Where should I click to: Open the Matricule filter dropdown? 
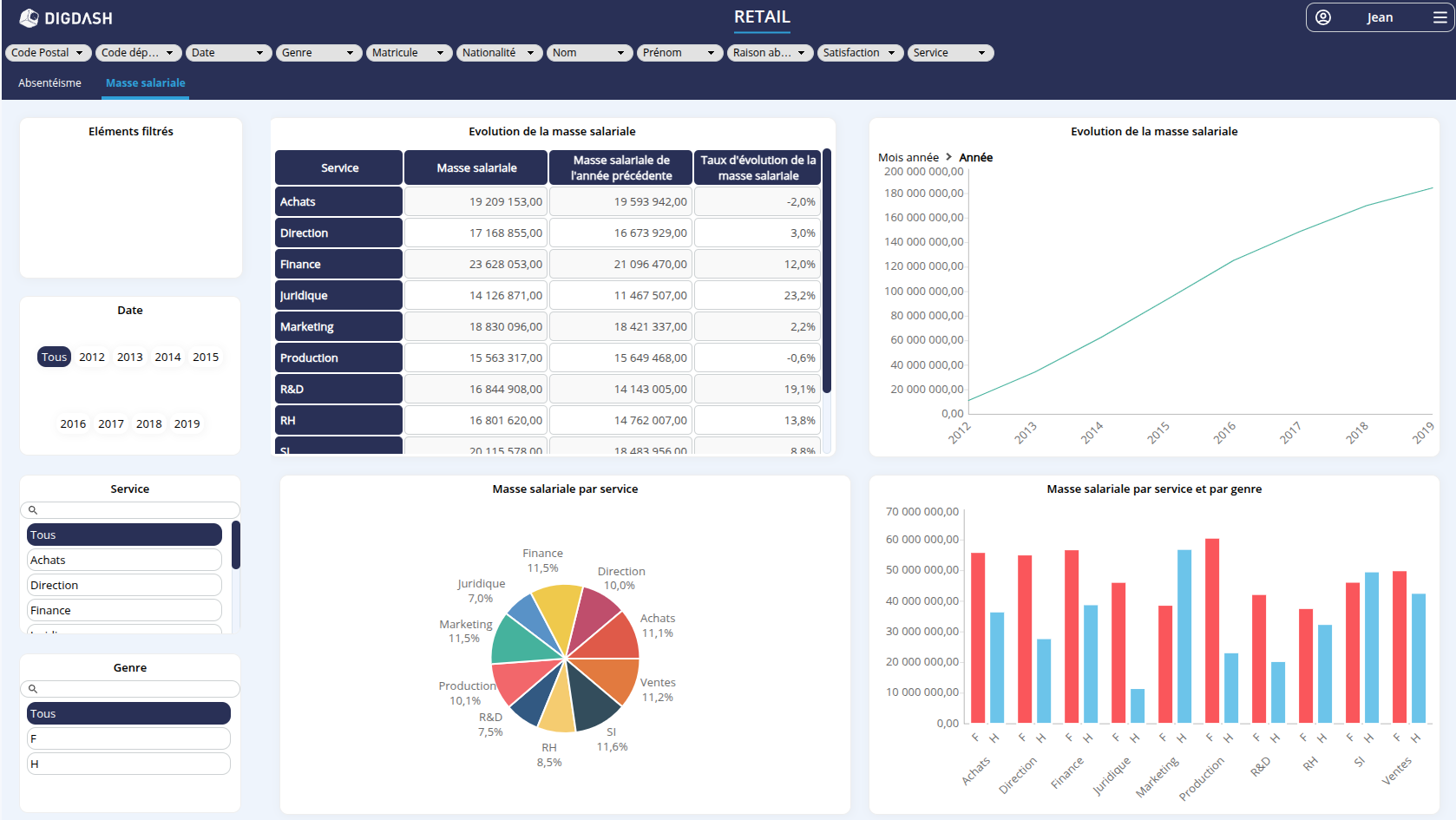pyautogui.click(x=408, y=53)
